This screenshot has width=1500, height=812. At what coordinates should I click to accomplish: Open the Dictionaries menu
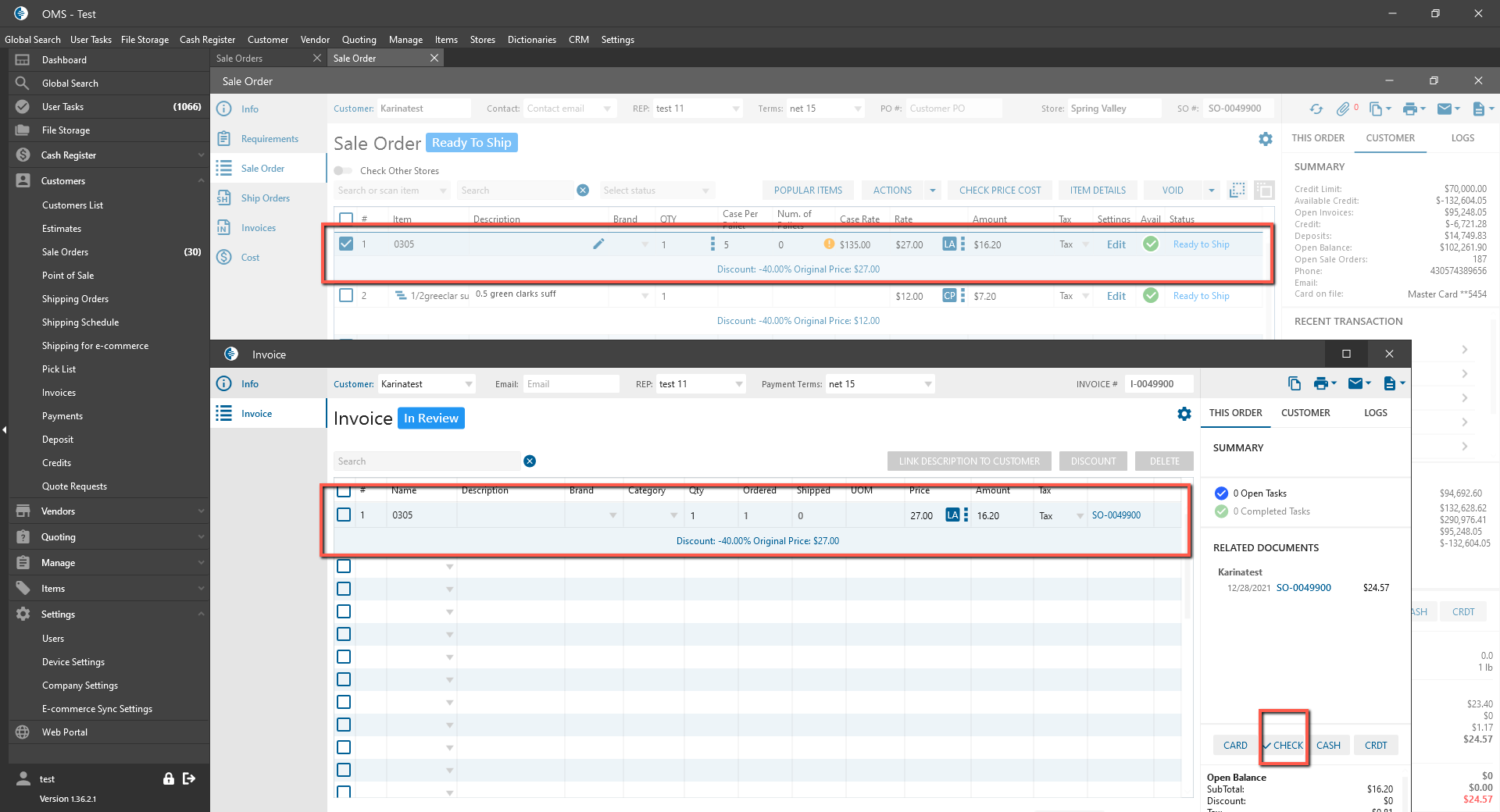[532, 40]
